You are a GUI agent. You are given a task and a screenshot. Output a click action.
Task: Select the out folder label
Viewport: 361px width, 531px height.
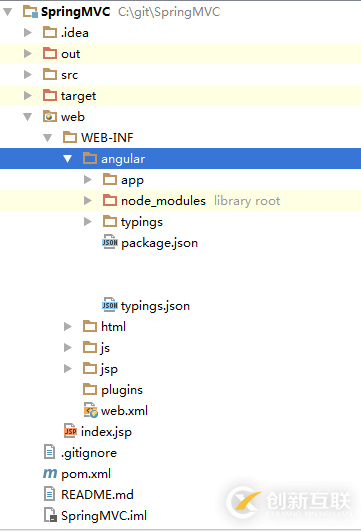pyautogui.click(x=70, y=54)
